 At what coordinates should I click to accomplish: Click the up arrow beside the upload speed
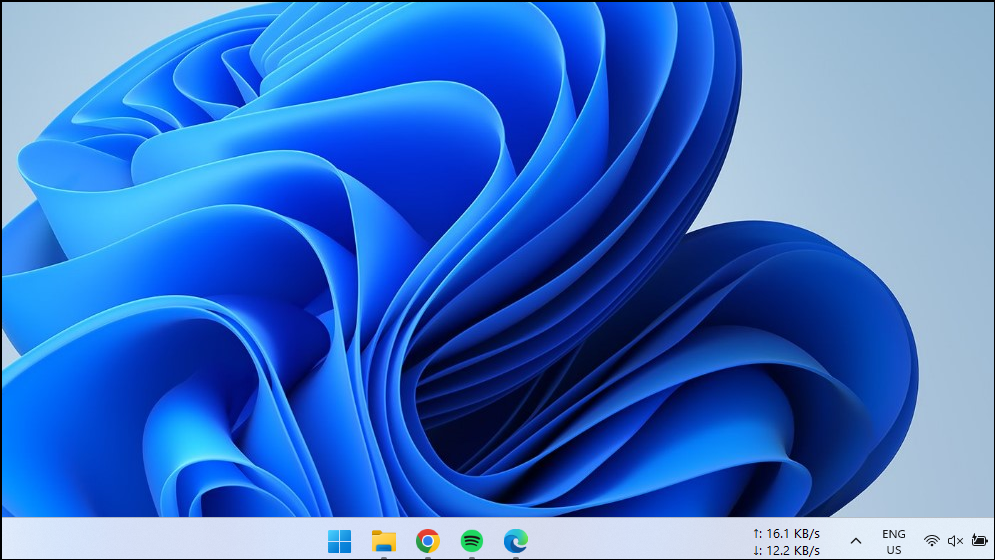click(x=756, y=534)
